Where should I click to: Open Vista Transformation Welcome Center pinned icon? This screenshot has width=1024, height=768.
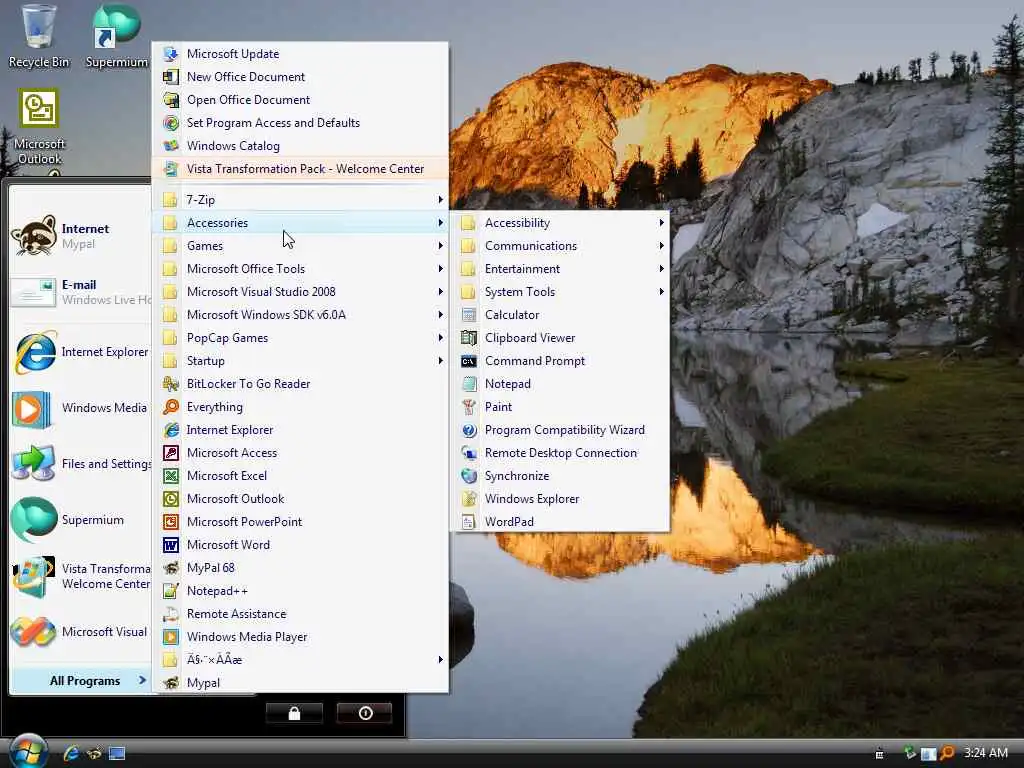pos(33,577)
